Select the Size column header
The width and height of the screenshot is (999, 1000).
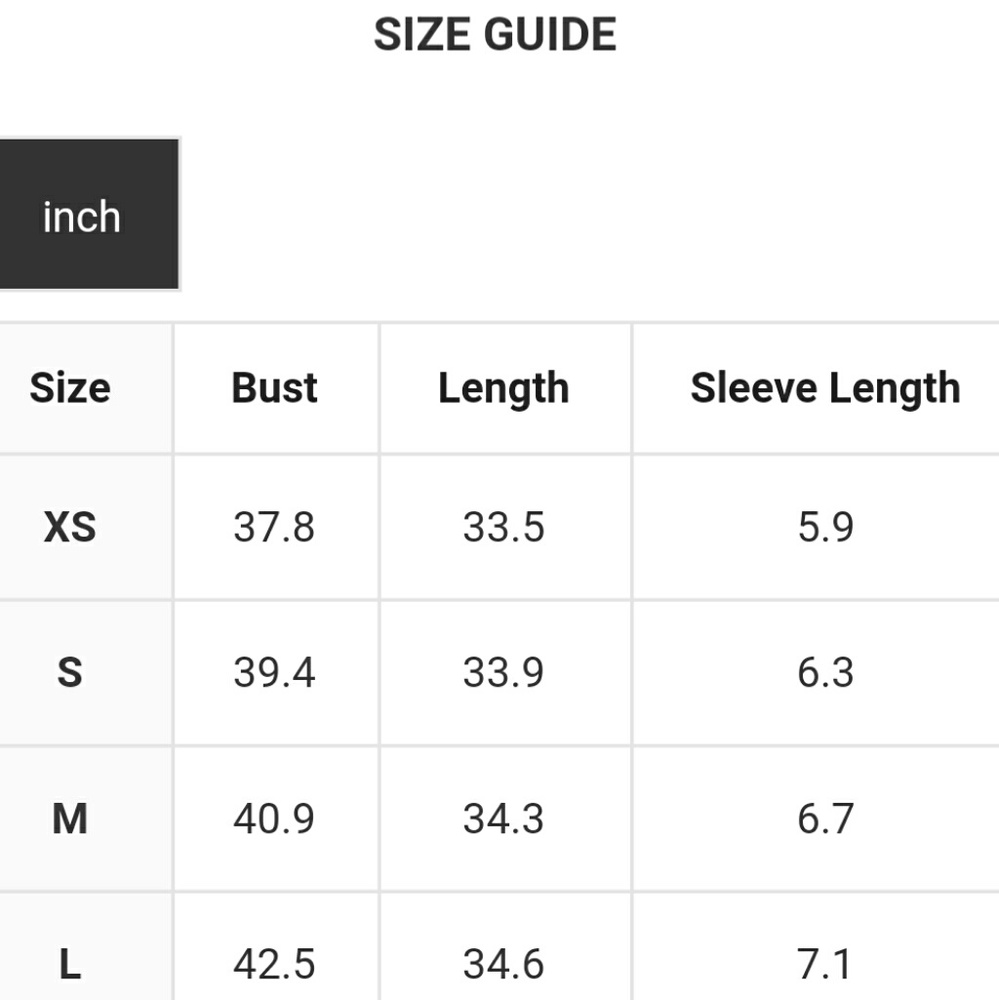[x=70, y=388]
